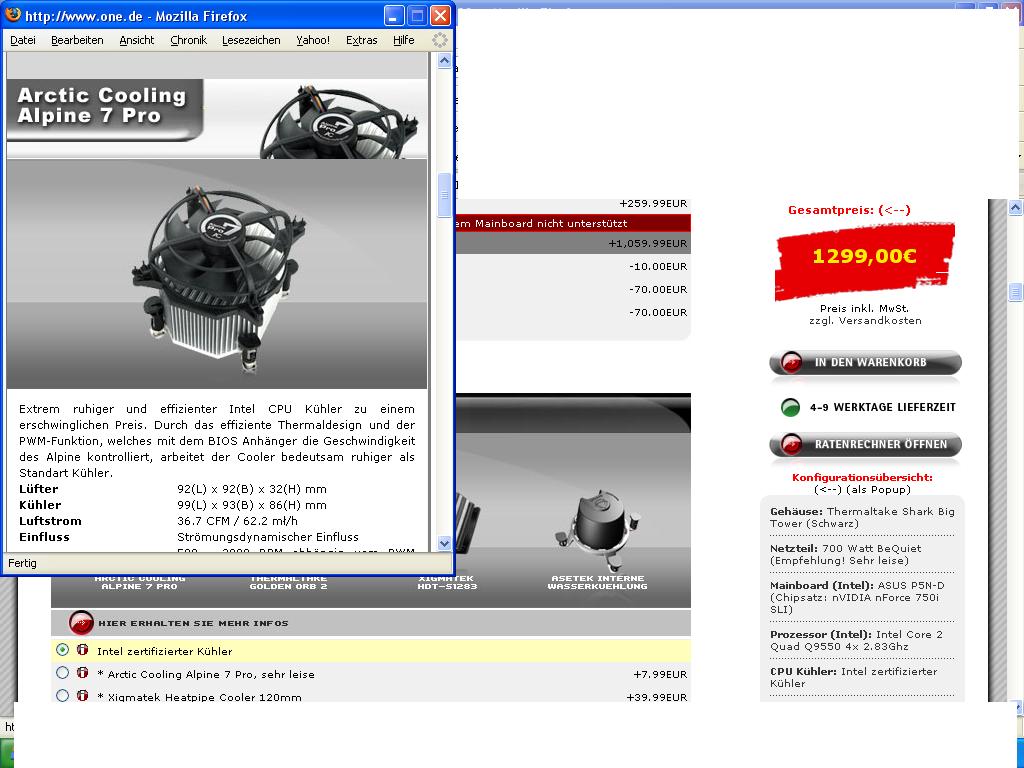Open the Extras menu
Image resolution: width=1024 pixels, height=768 pixels.
point(361,40)
